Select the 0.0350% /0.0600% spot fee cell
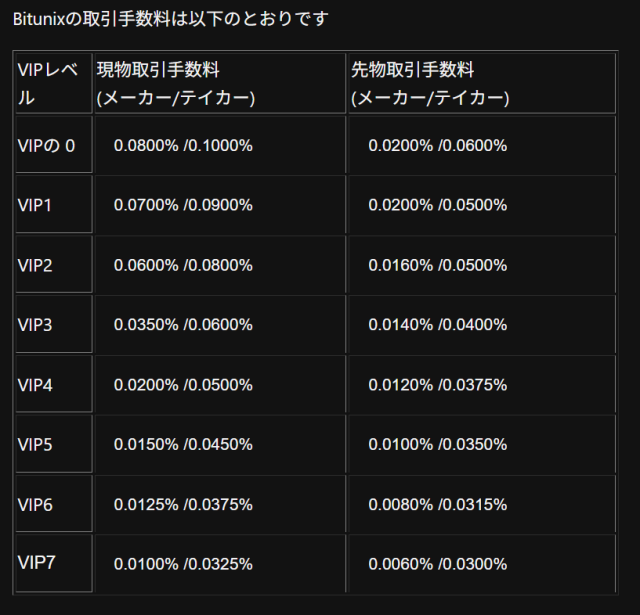The height and width of the screenshot is (615, 640). 183,325
